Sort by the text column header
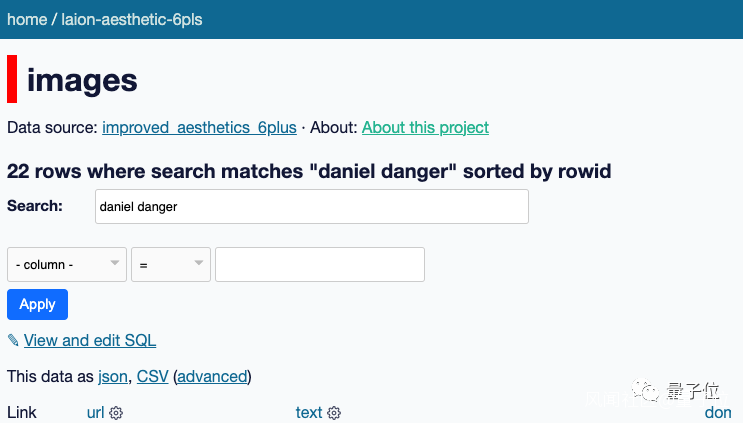Image resolution: width=743 pixels, height=423 pixels. 309,413
